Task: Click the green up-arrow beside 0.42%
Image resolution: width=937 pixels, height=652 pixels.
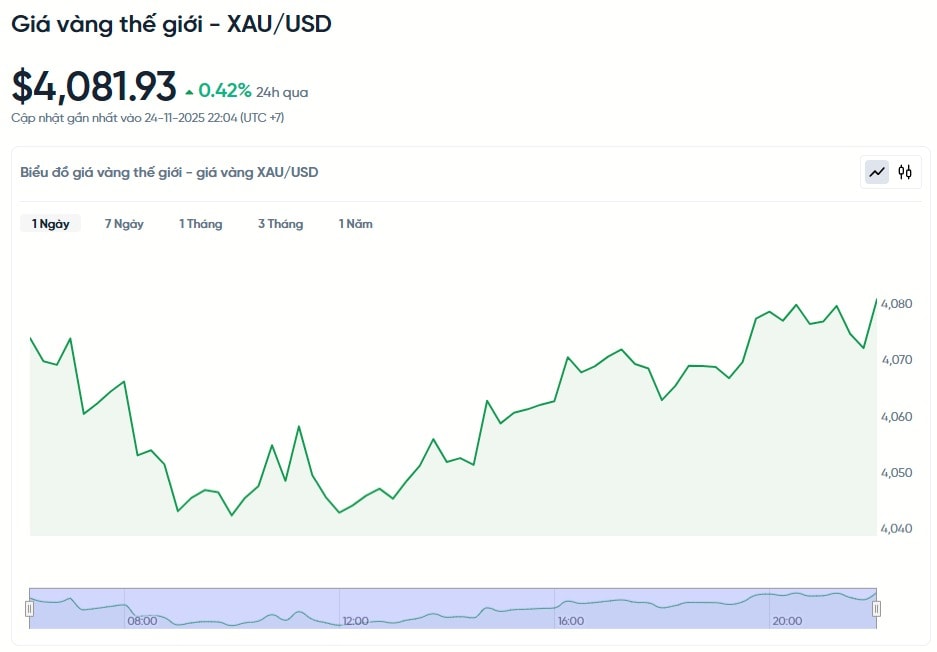Action: [x=189, y=93]
